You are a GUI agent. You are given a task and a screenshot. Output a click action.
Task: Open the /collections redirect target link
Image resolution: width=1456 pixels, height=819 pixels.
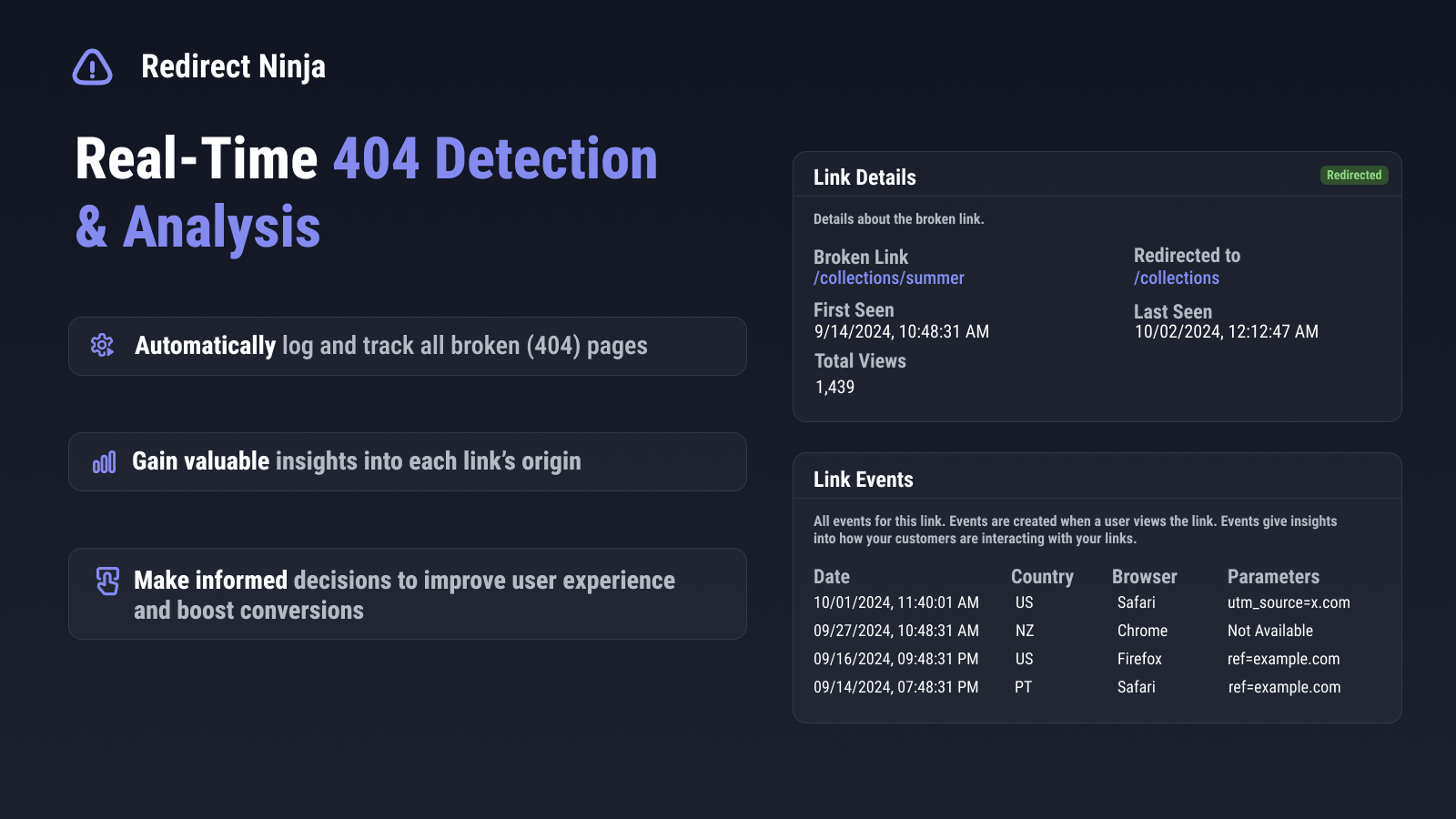1176,278
